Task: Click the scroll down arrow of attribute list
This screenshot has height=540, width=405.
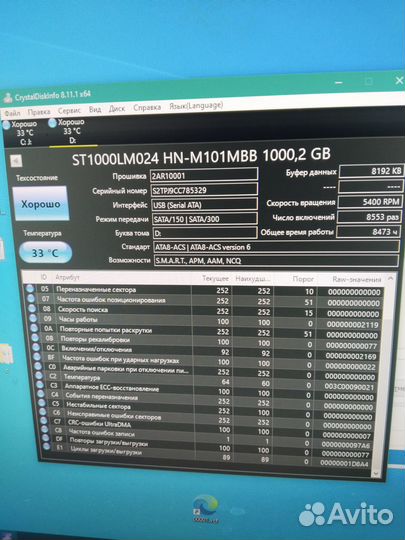Action: [x=376, y=474]
